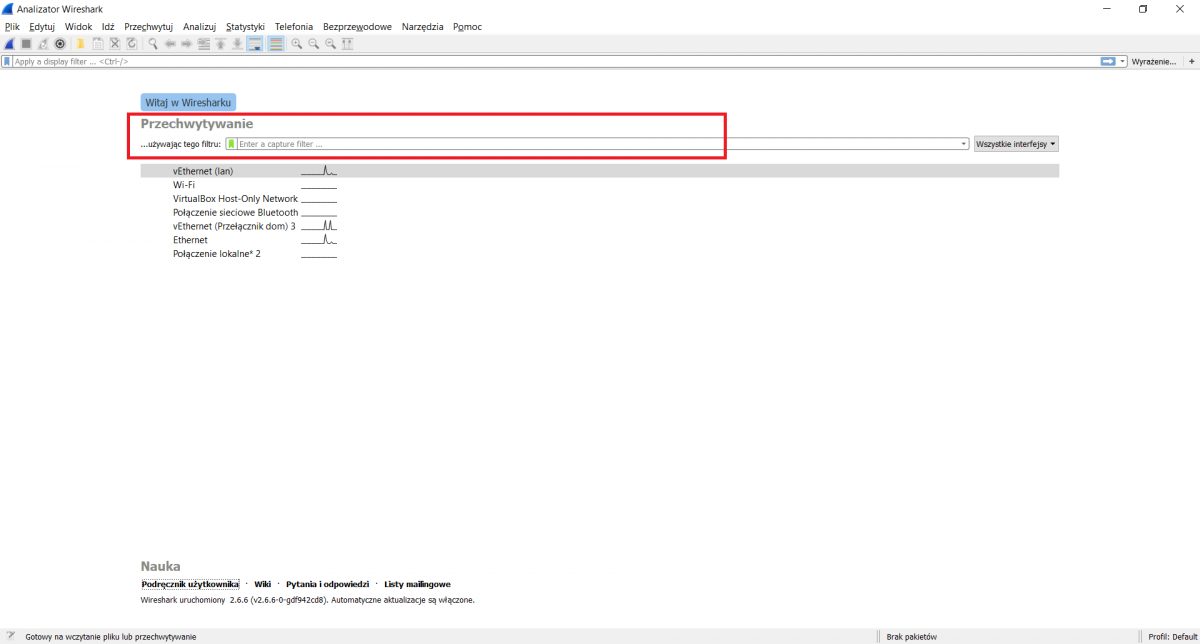This screenshot has height=644, width=1200.
Task: Open the Telefonia menu
Action: point(294,27)
